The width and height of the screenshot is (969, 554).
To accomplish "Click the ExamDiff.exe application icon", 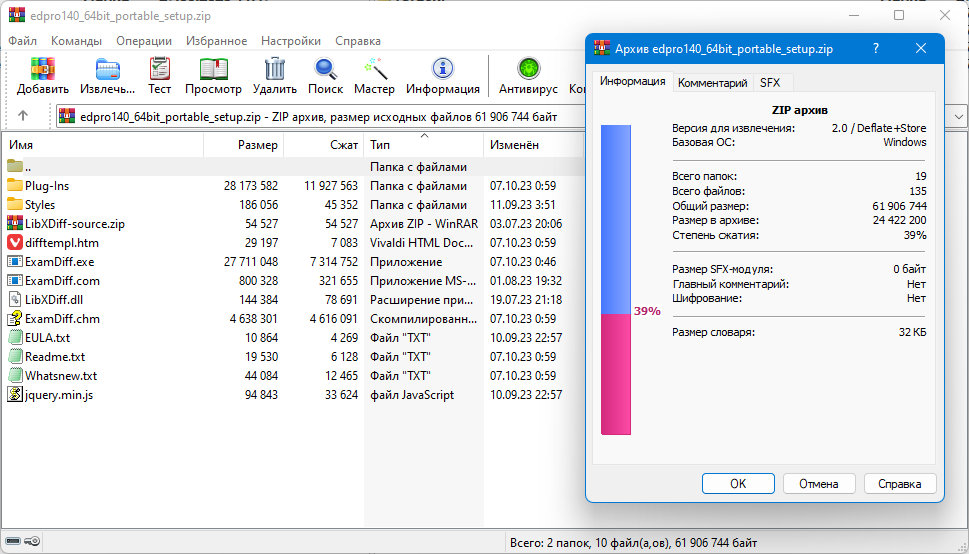I will [15, 262].
